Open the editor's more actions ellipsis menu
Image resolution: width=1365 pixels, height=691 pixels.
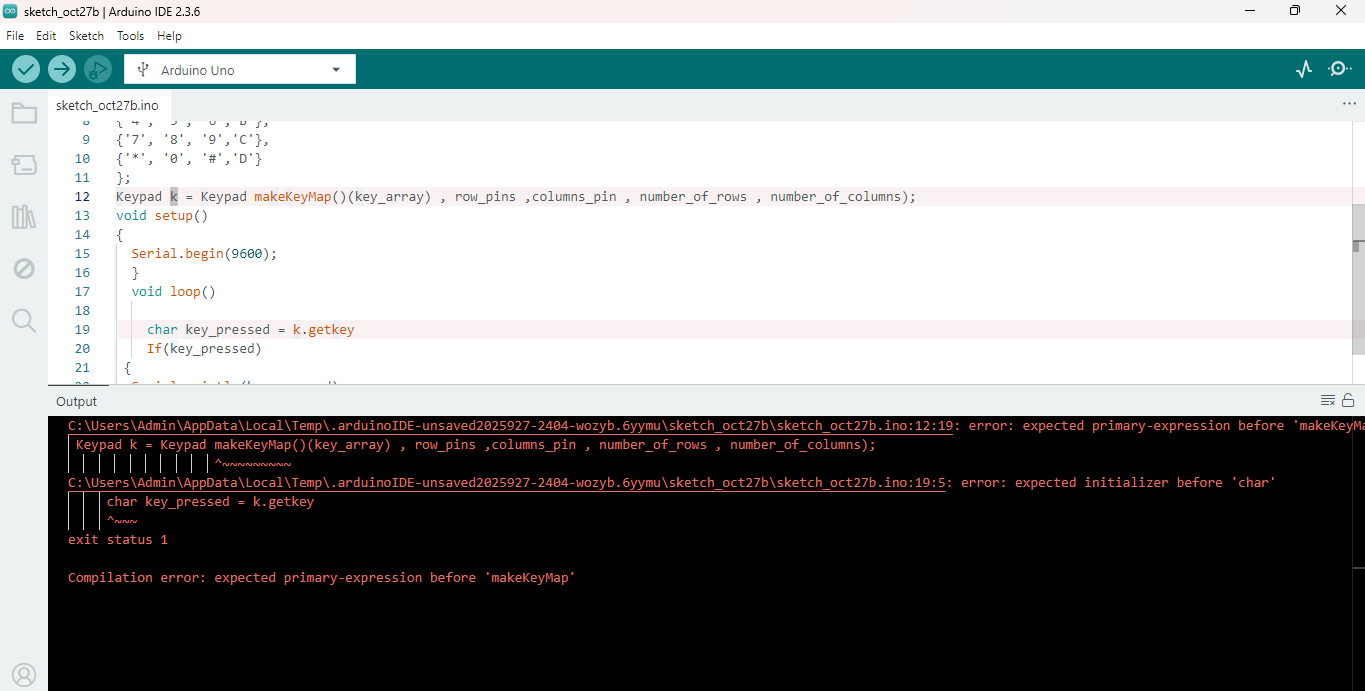click(x=1348, y=104)
